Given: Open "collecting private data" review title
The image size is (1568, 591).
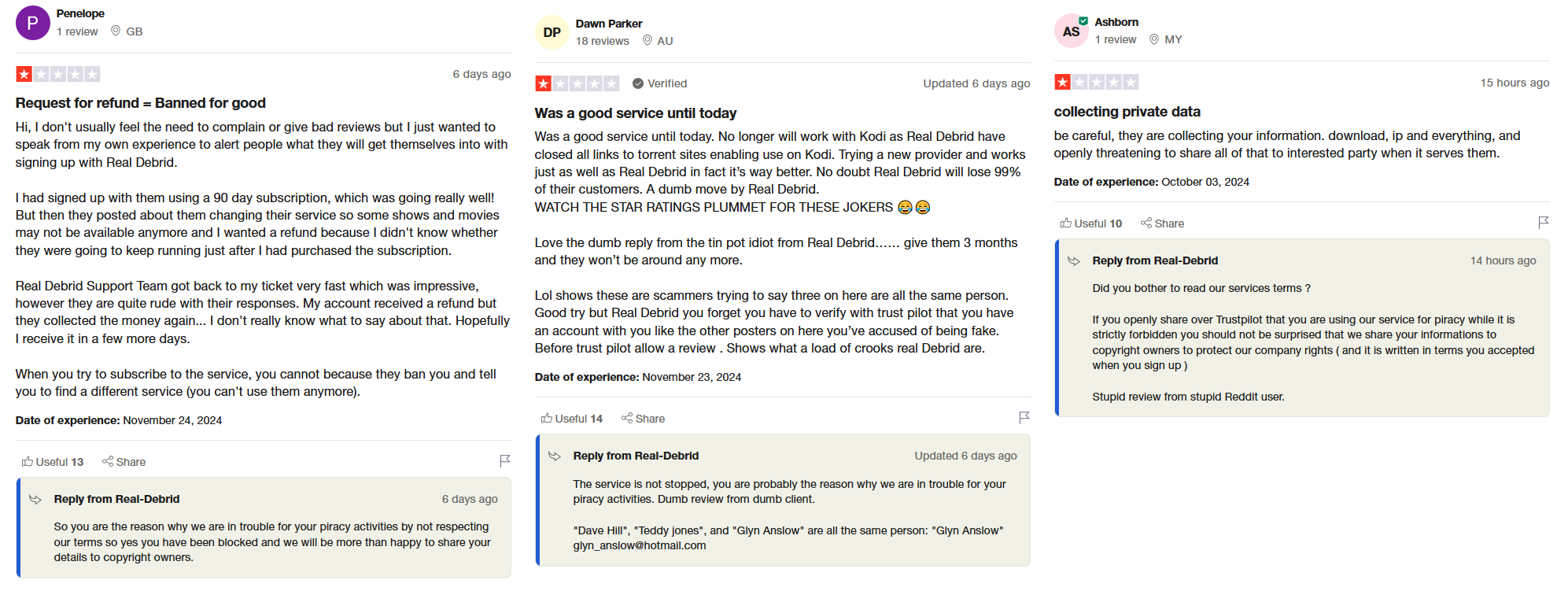Looking at the screenshot, I should [x=1127, y=112].
